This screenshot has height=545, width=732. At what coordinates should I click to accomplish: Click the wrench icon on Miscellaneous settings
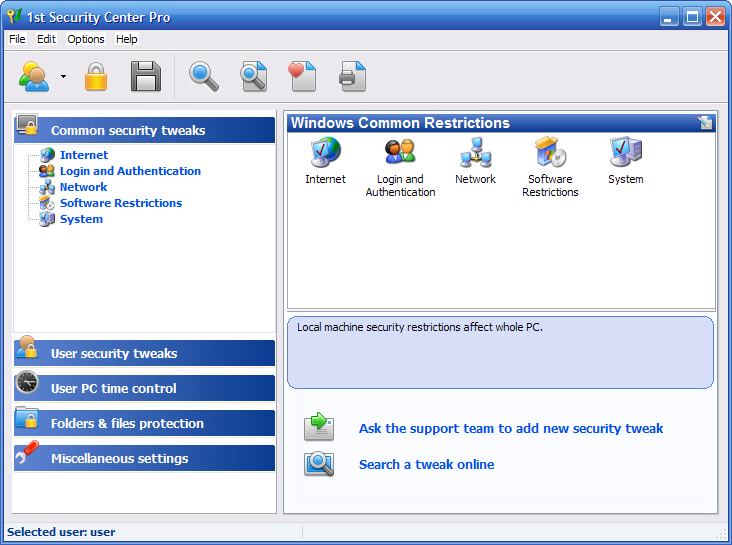coord(27,453)
